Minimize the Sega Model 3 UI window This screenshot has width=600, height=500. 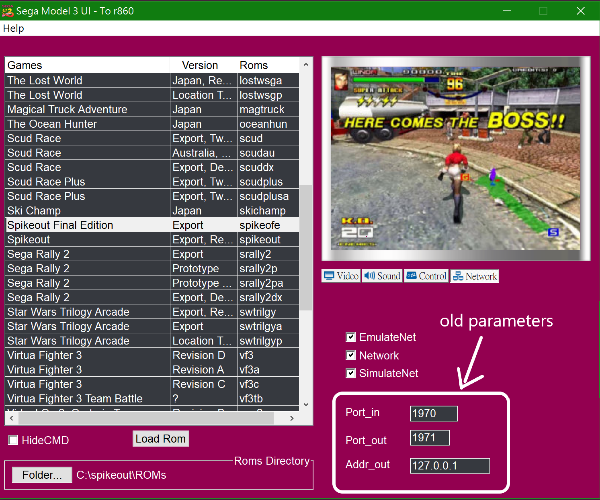pyautogui.click(x=507, y=11)
